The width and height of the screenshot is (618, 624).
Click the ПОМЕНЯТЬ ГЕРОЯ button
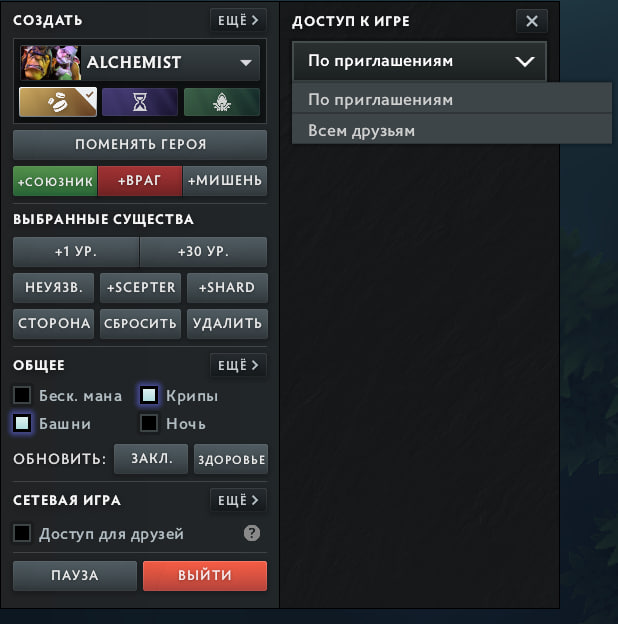(140, 144)
